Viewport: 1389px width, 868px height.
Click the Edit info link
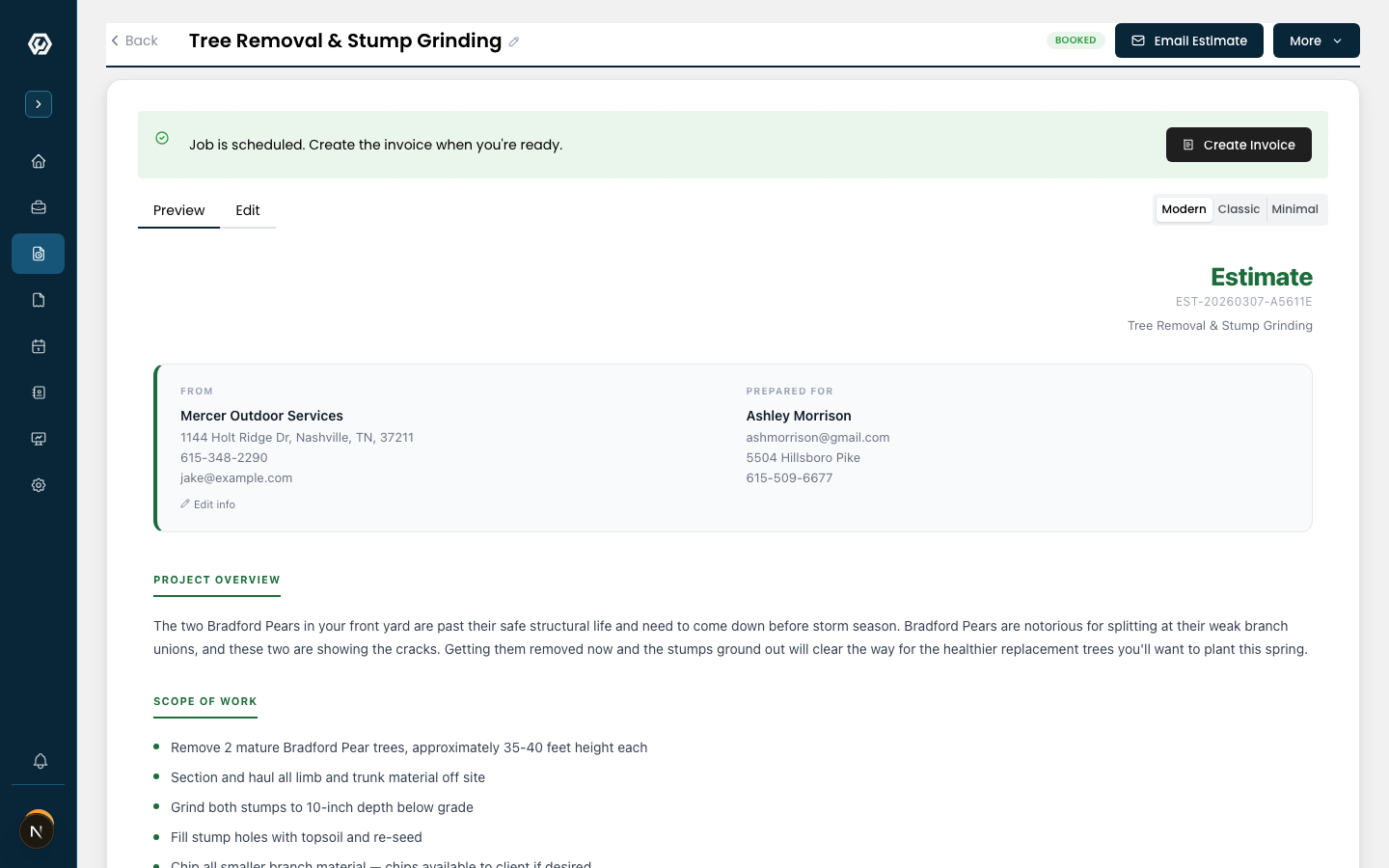[x=208, y=504]
